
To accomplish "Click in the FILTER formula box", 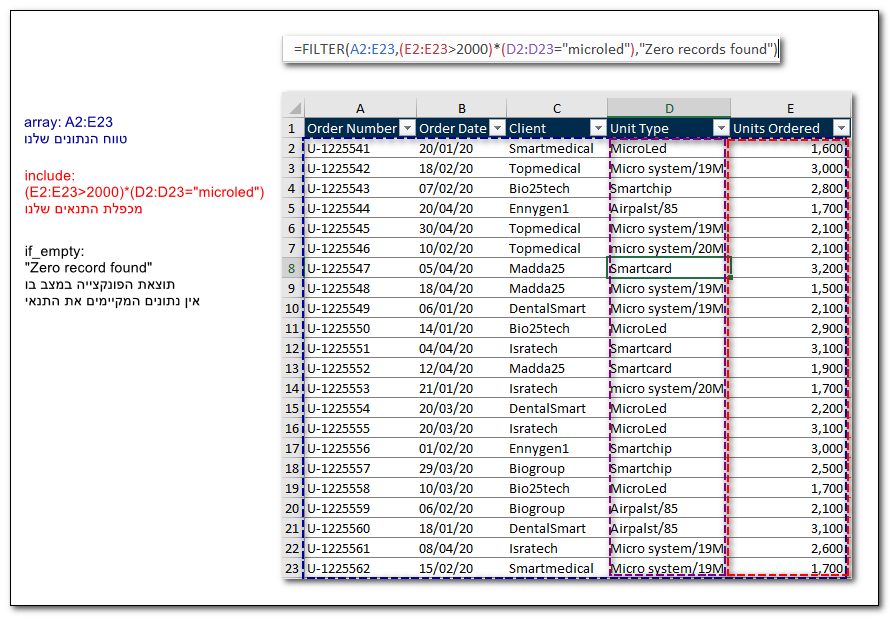I will (x=531, y=49).
